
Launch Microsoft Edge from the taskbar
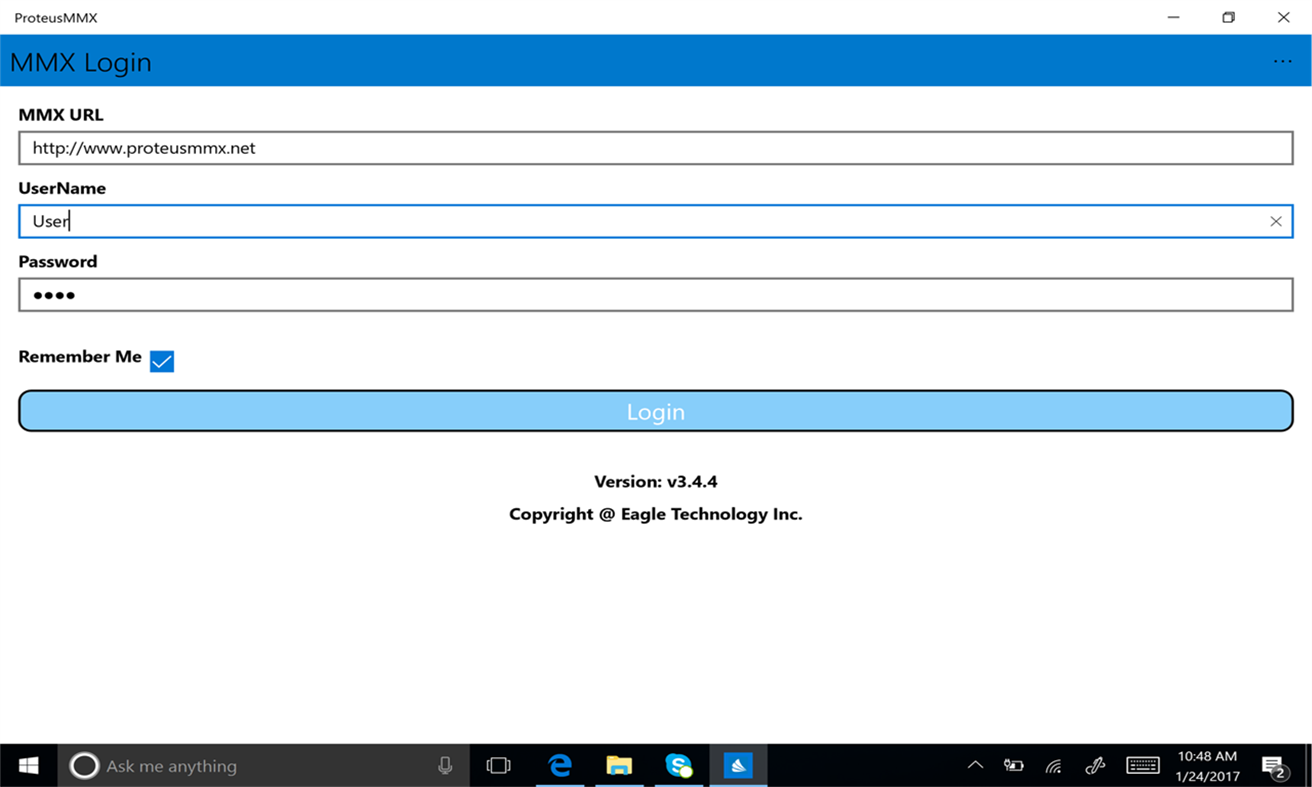point(559,765)
